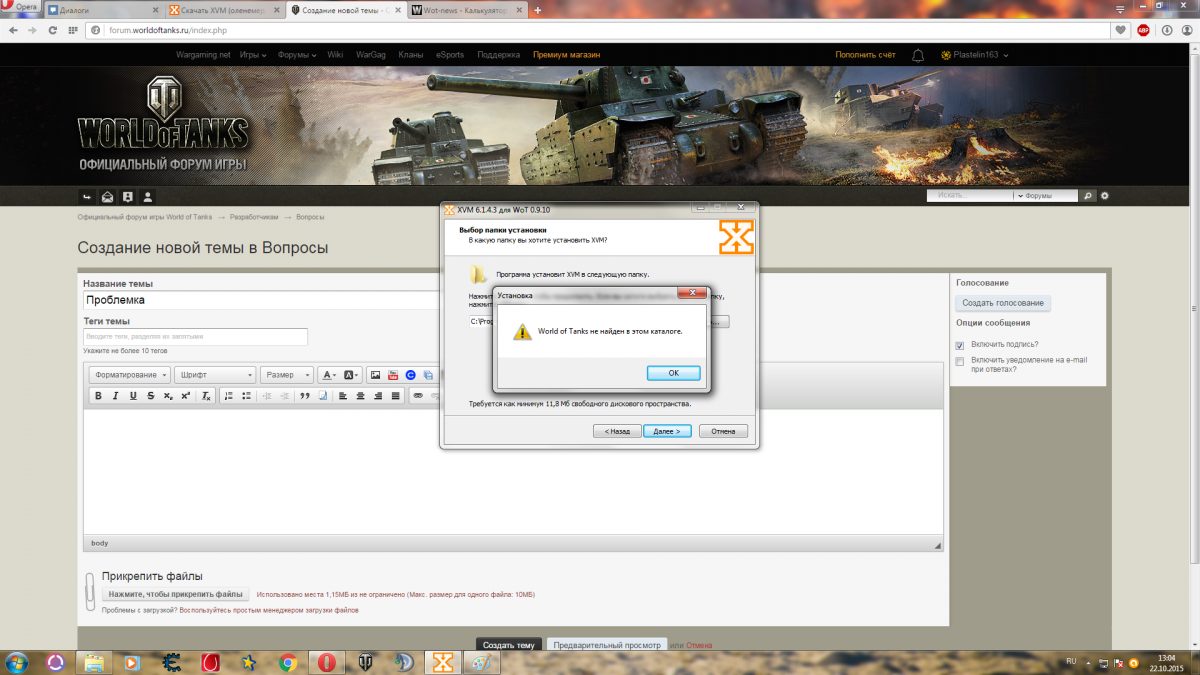This screenshot has width=1200, height=675.
Task: Align text left in the editor
Action: pos(341,396)
